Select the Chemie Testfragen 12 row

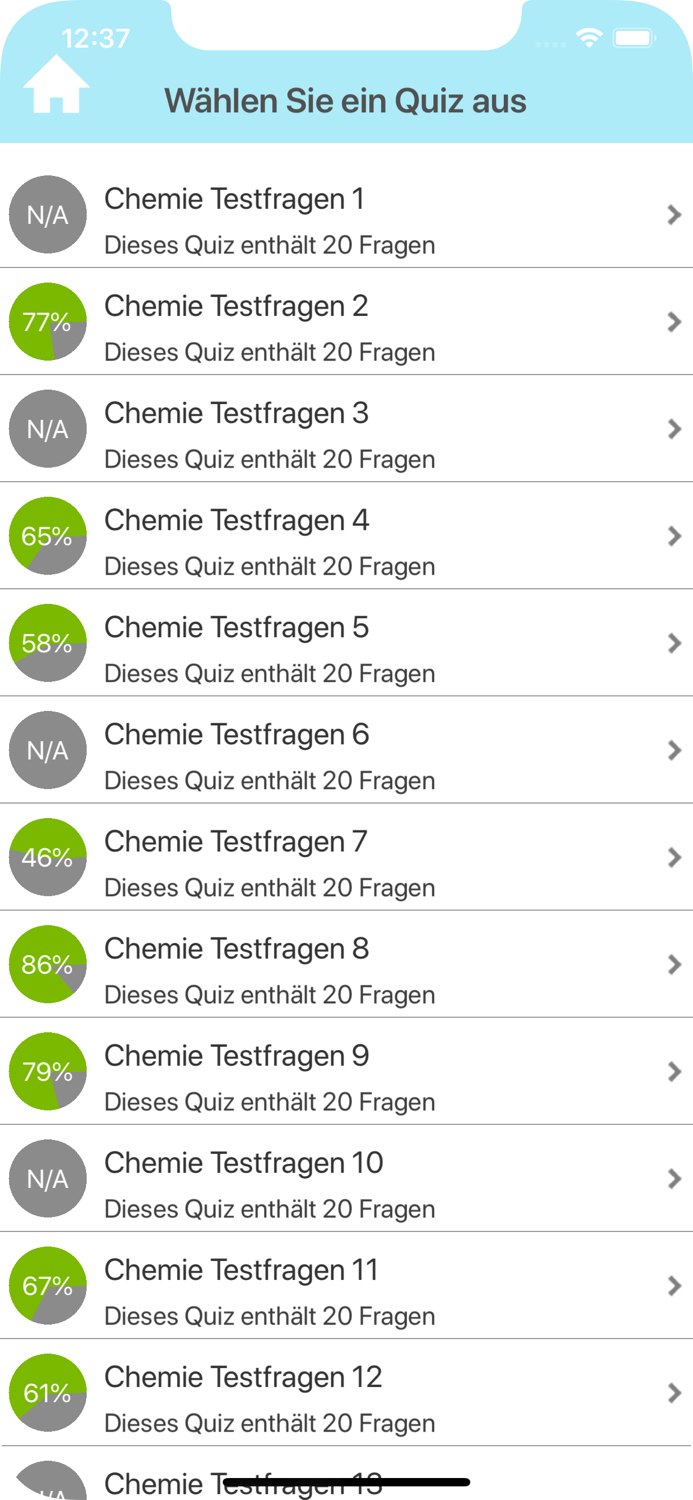[300, 1392]
